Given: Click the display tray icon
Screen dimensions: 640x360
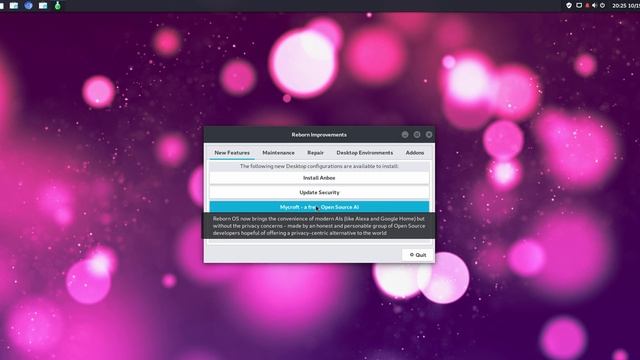Looking at the screenshot, I should click(x=579, y=5).
